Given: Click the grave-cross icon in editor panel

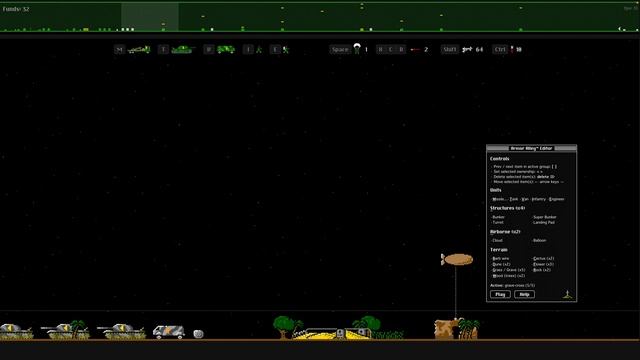Looking at the screenshot, I should tap(567, 294).
